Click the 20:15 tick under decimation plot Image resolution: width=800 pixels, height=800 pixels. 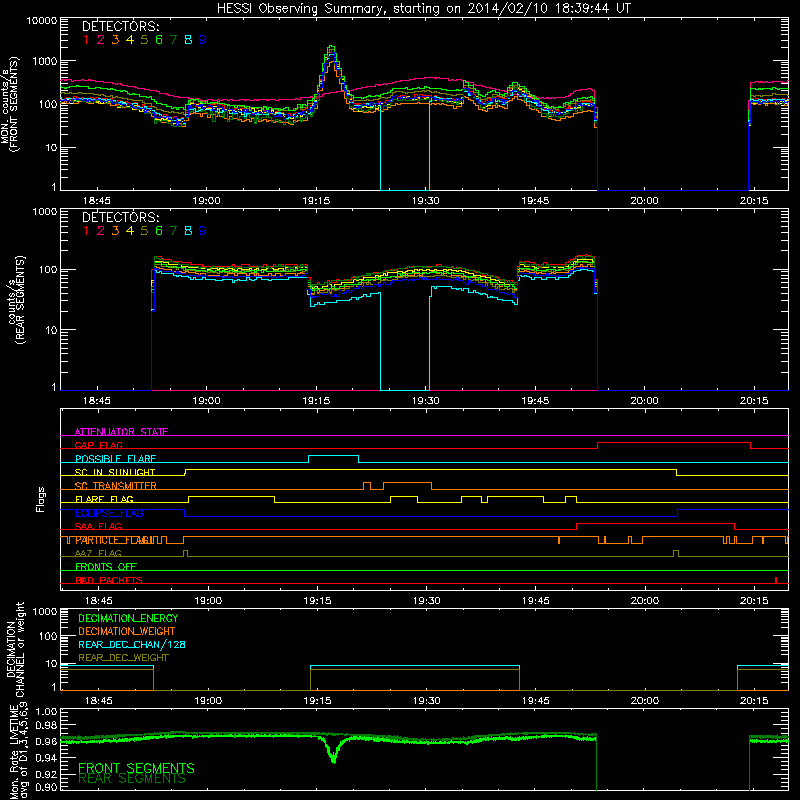(754, 701)
